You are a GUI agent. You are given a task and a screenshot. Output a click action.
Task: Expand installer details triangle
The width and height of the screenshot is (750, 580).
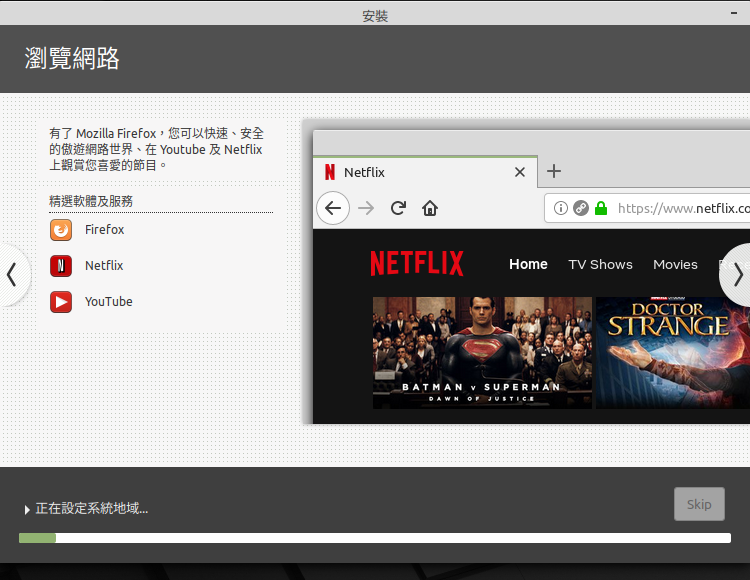[27, 510]
